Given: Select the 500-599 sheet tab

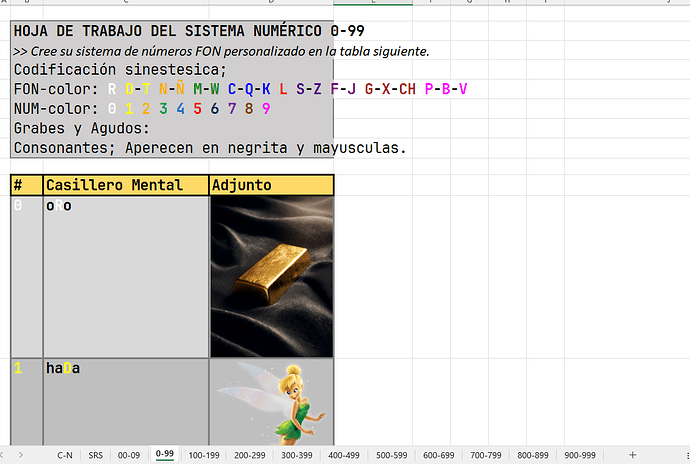Looking at the screenshot, I should click(391, 455).
